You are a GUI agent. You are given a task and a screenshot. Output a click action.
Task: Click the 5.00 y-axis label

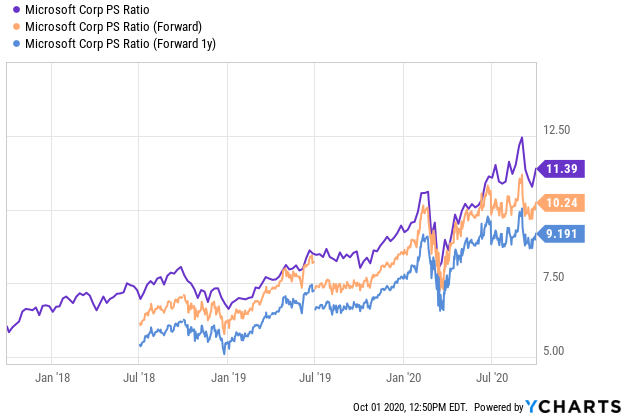(x=554, y=351)
